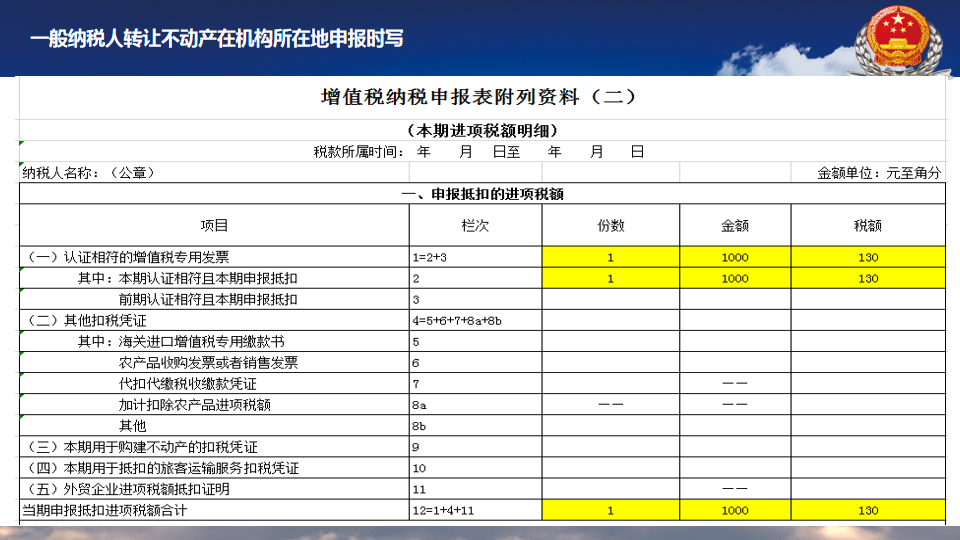Click formula cell 4=5+6+7+8a+8b
The height and width of the screenshot is (540, 960).
pyautogui.click(x=475, y=320)
